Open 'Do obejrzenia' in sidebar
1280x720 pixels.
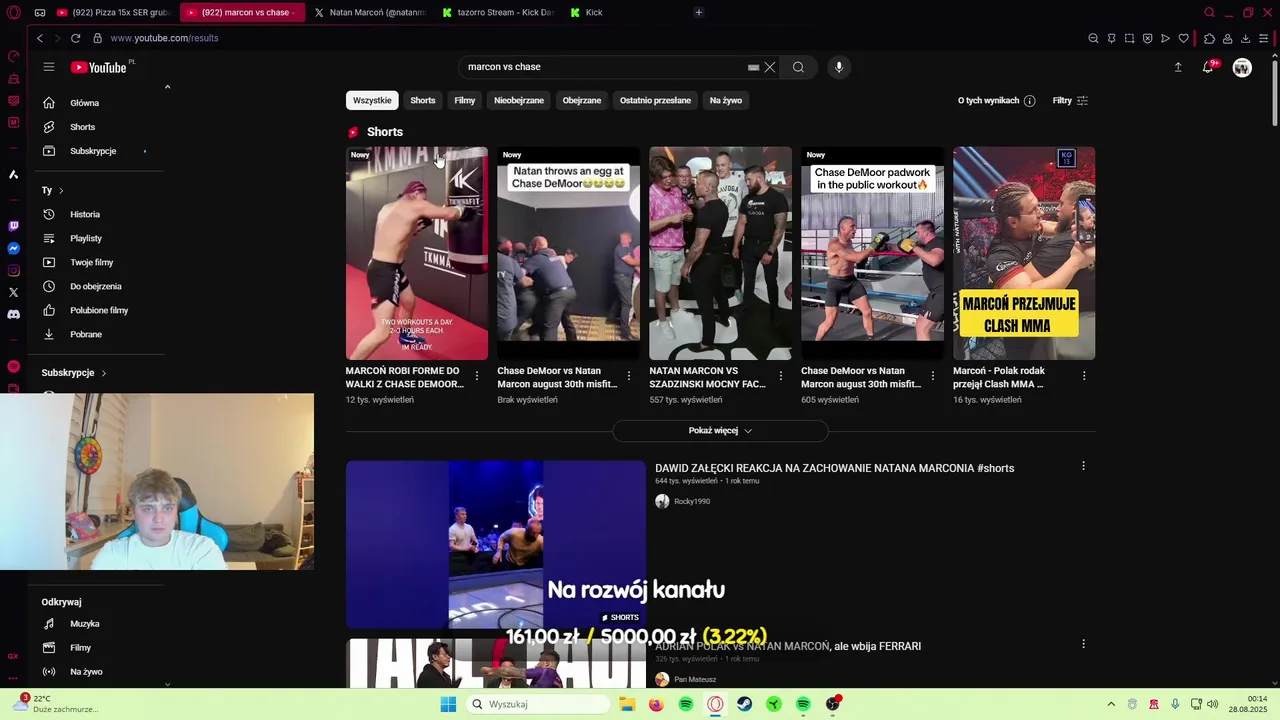pyautogui.click(x=96, y=286)
